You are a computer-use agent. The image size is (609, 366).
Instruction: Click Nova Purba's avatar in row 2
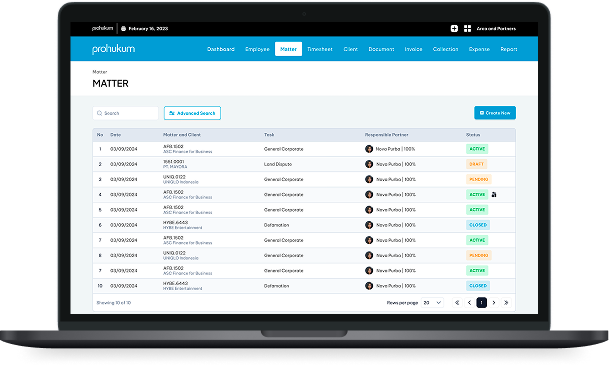[369, 164]
